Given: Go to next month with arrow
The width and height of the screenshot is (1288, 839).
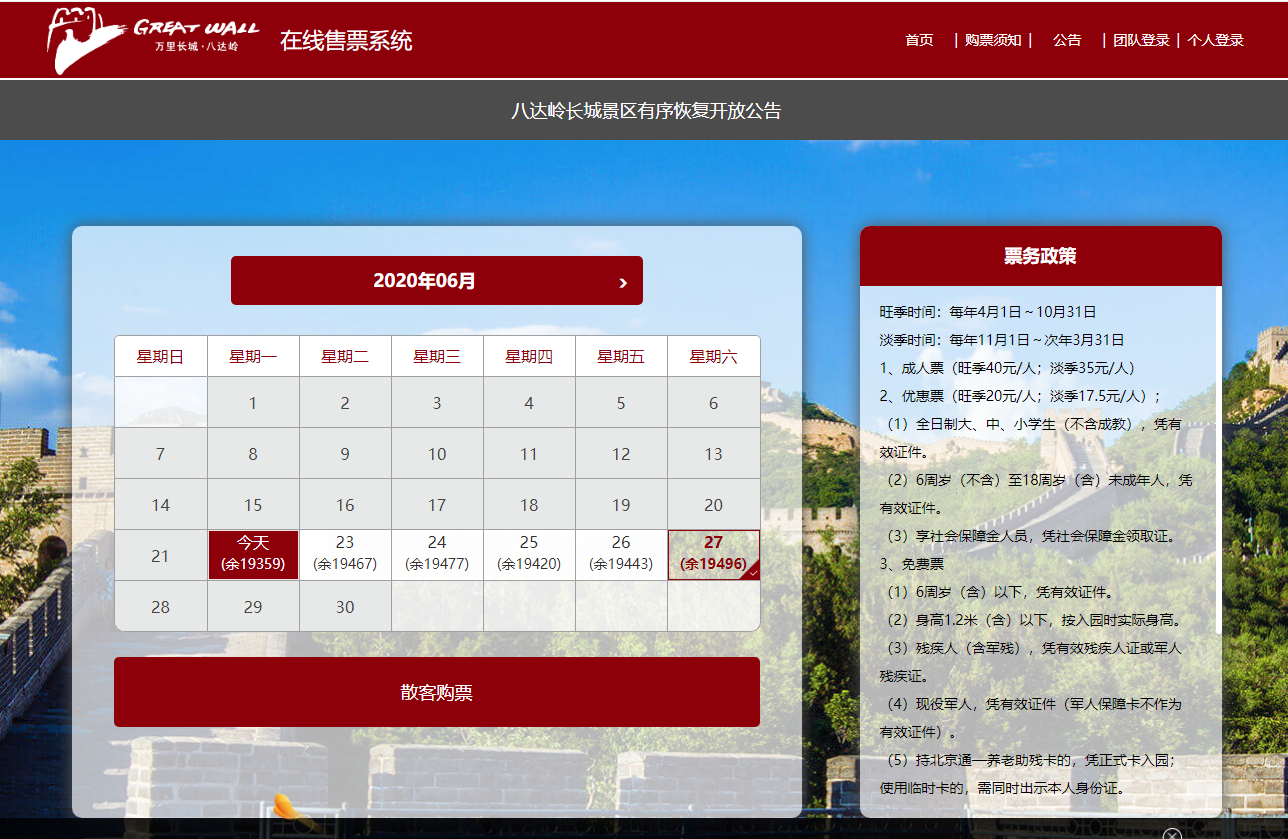Looking at the screenshot, I should point(623,283).
